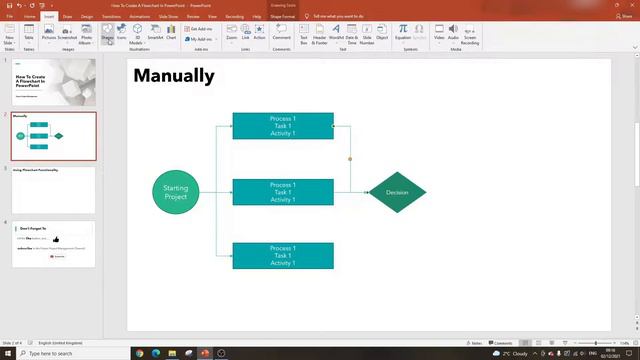Click the Tell me what you want to do box
This screenshot has width=640, height=360.
click(338, 16)
